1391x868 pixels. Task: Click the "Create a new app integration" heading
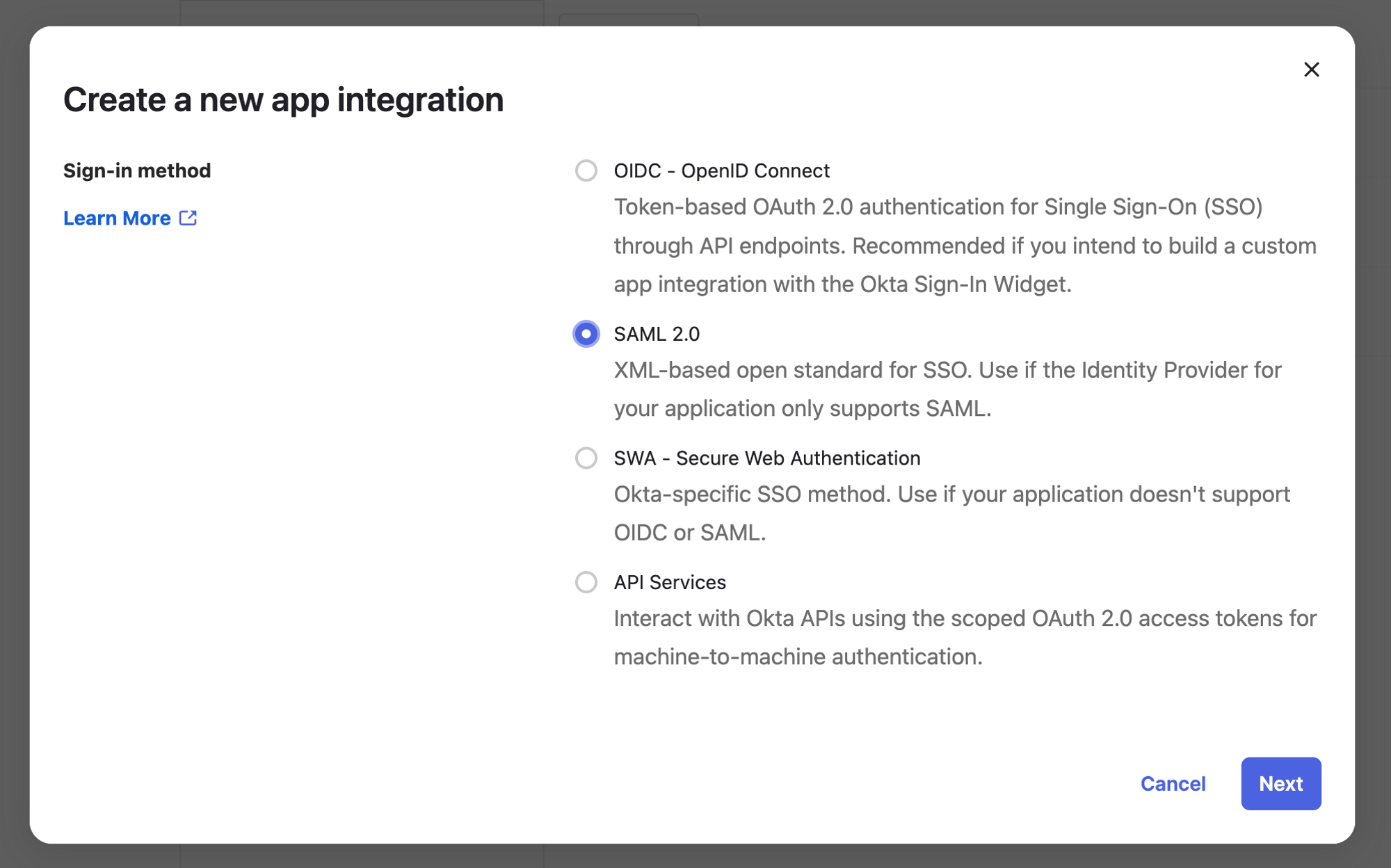click(x=283, y=99)
